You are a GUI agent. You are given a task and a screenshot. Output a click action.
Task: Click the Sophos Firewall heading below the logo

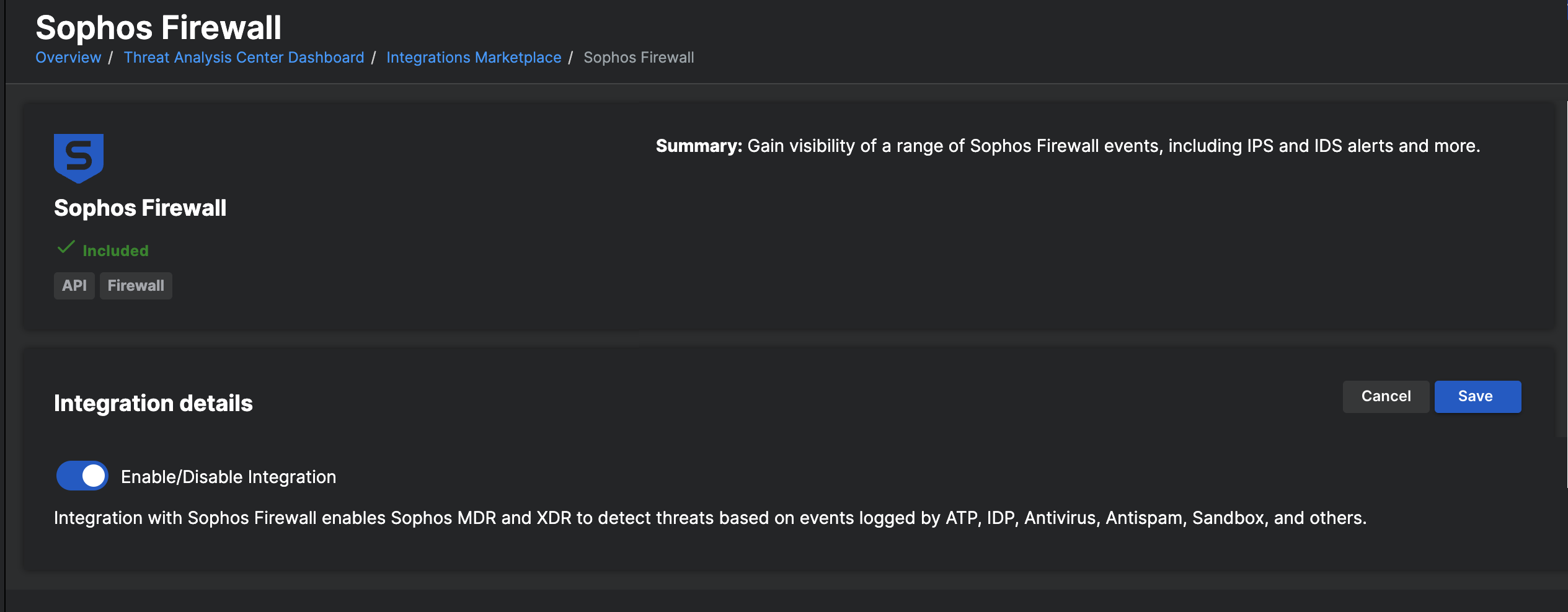click(x=140, y=208)
